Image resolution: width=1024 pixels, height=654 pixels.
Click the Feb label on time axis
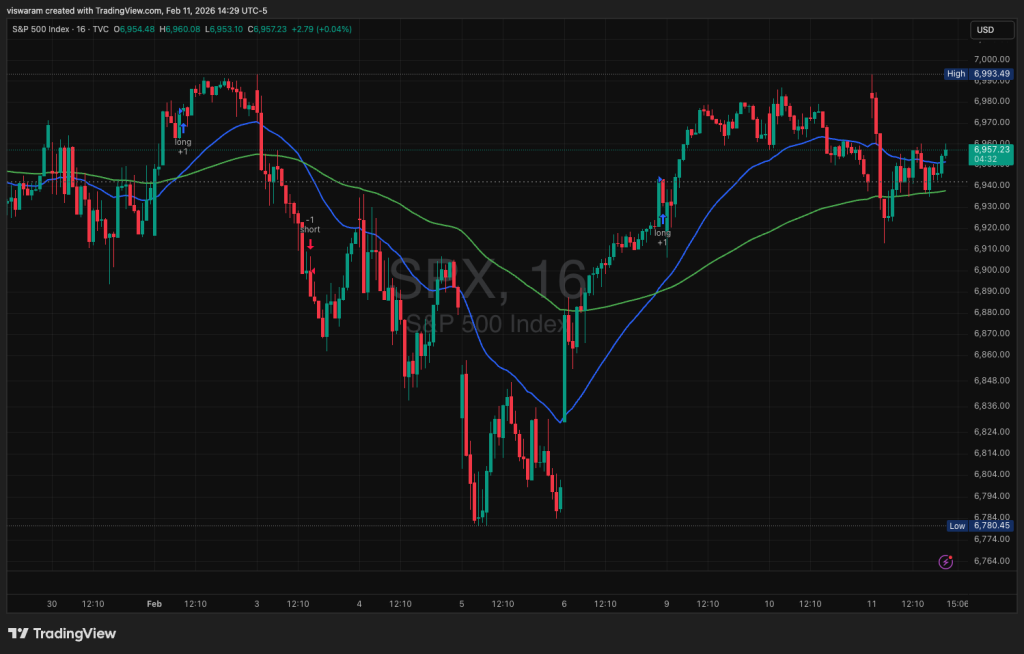153,604
